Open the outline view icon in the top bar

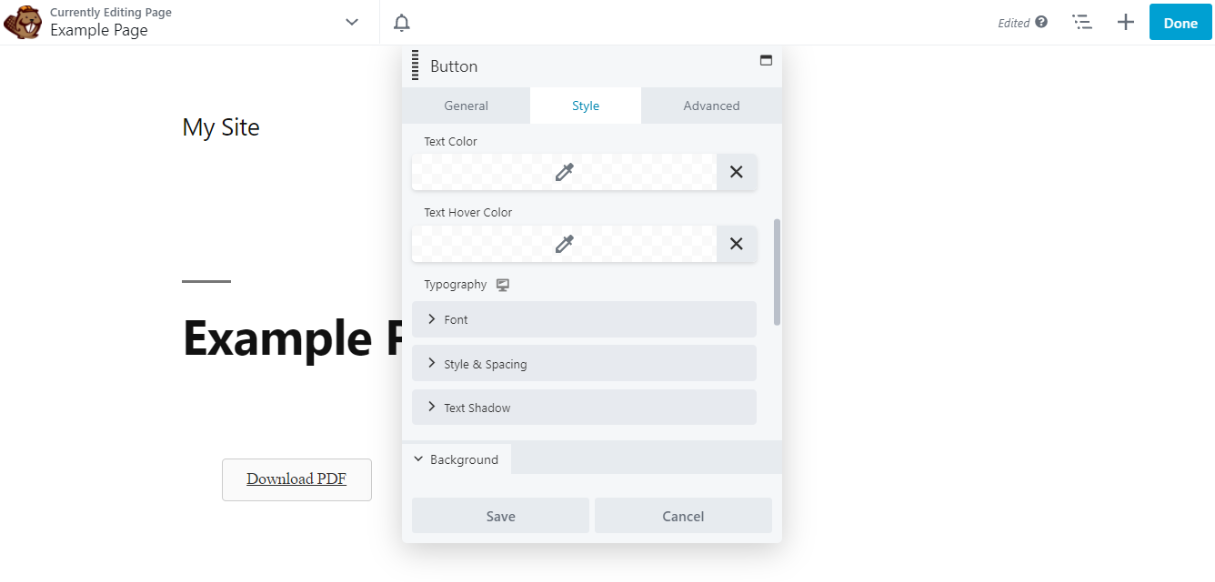[1082, 21]
